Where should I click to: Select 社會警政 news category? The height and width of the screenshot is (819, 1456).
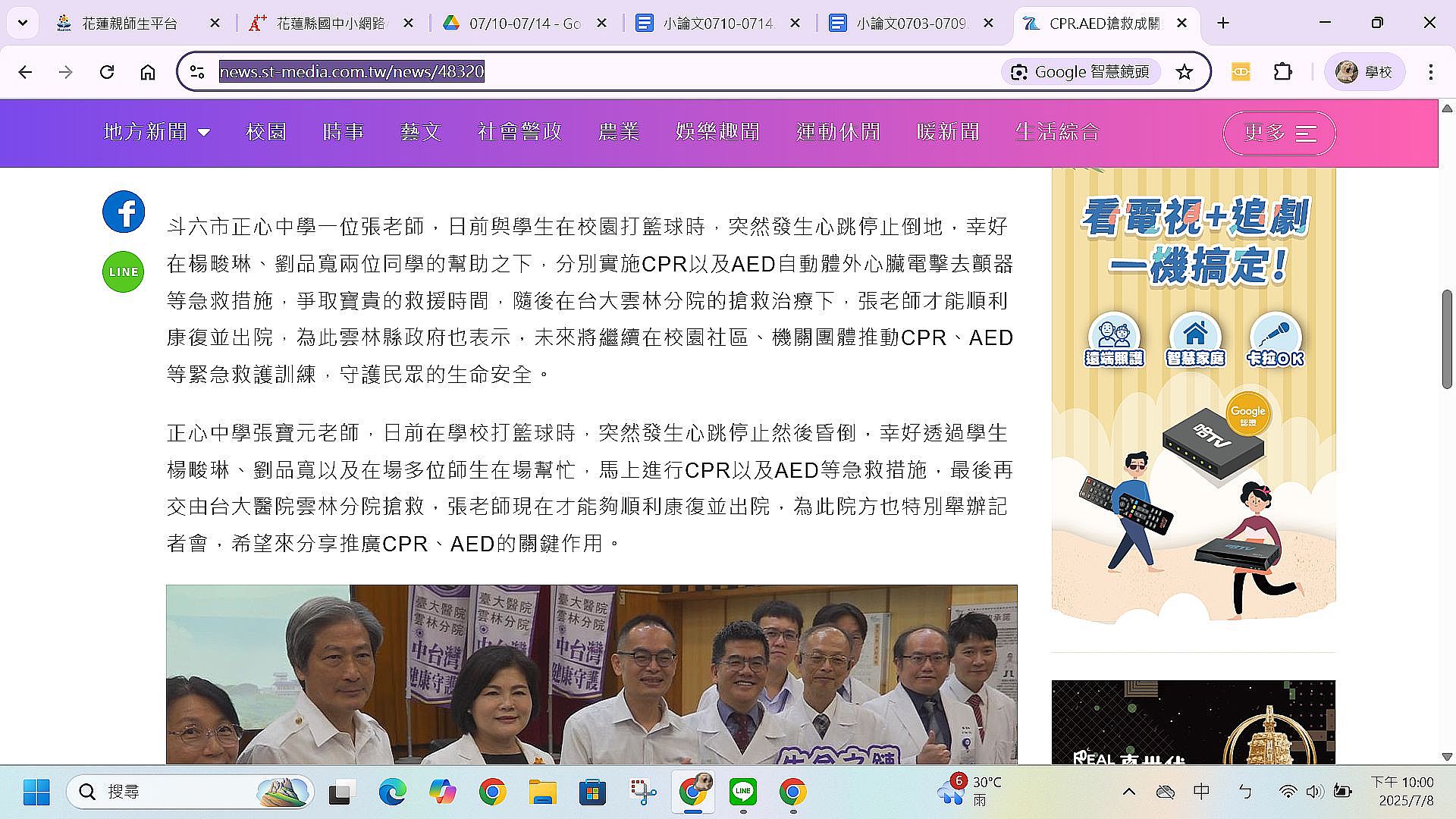(519, 132)
